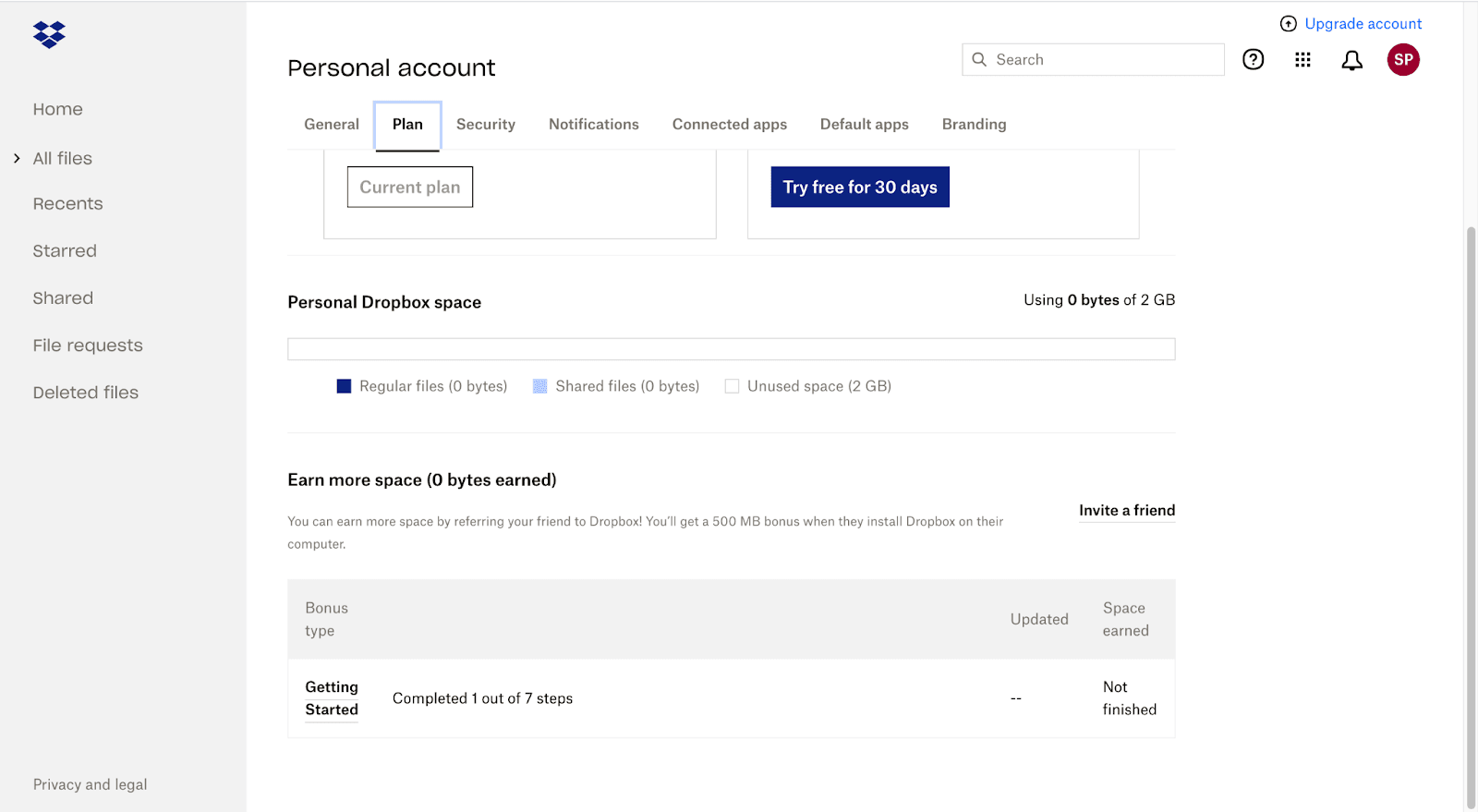The image size is (1478, 812).
Task: Open the Connected apps tab
Action: pyautogui.click(x=730, y=124)
